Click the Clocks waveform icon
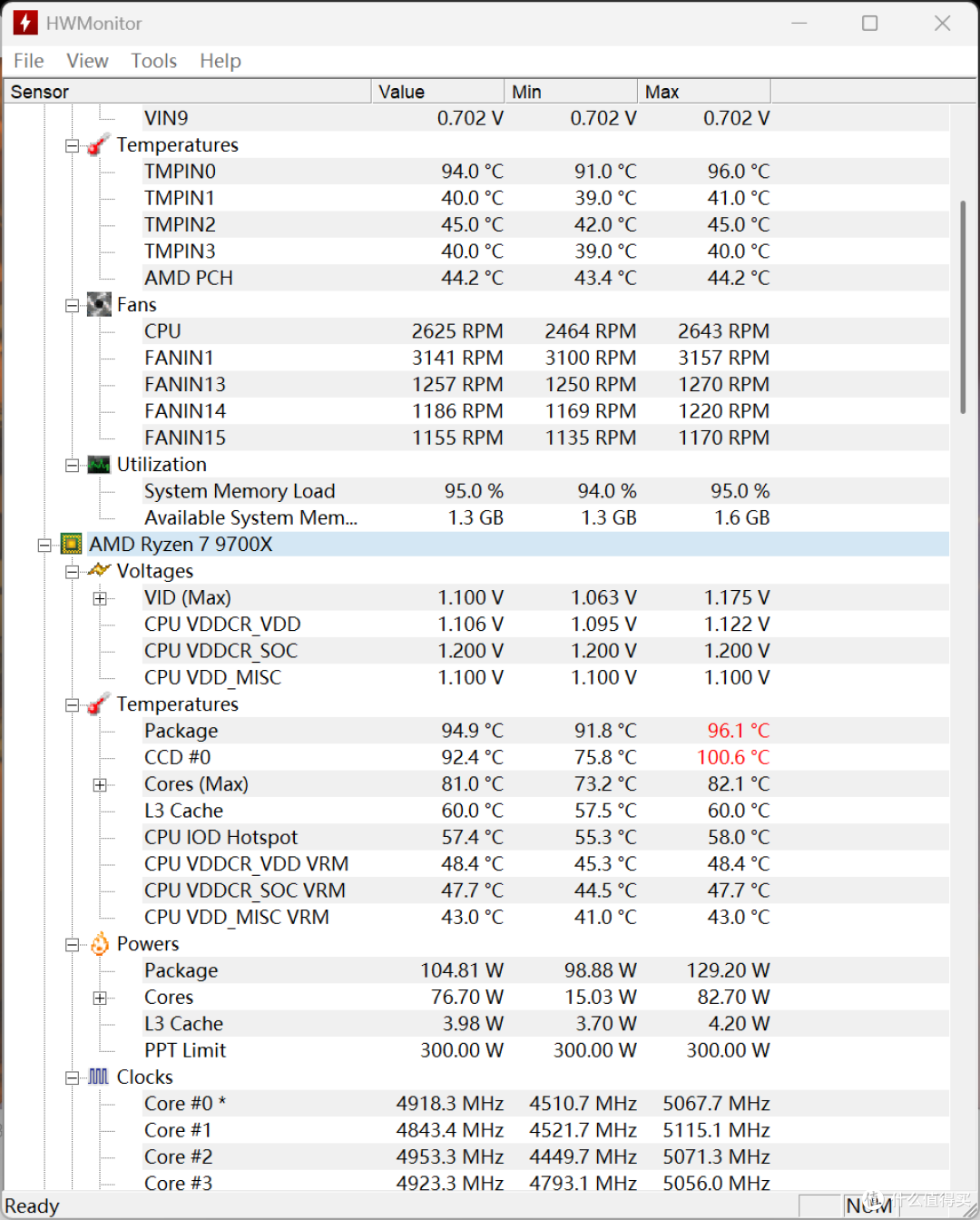This screenshot has height=1220, width=980. (99, 1077)
